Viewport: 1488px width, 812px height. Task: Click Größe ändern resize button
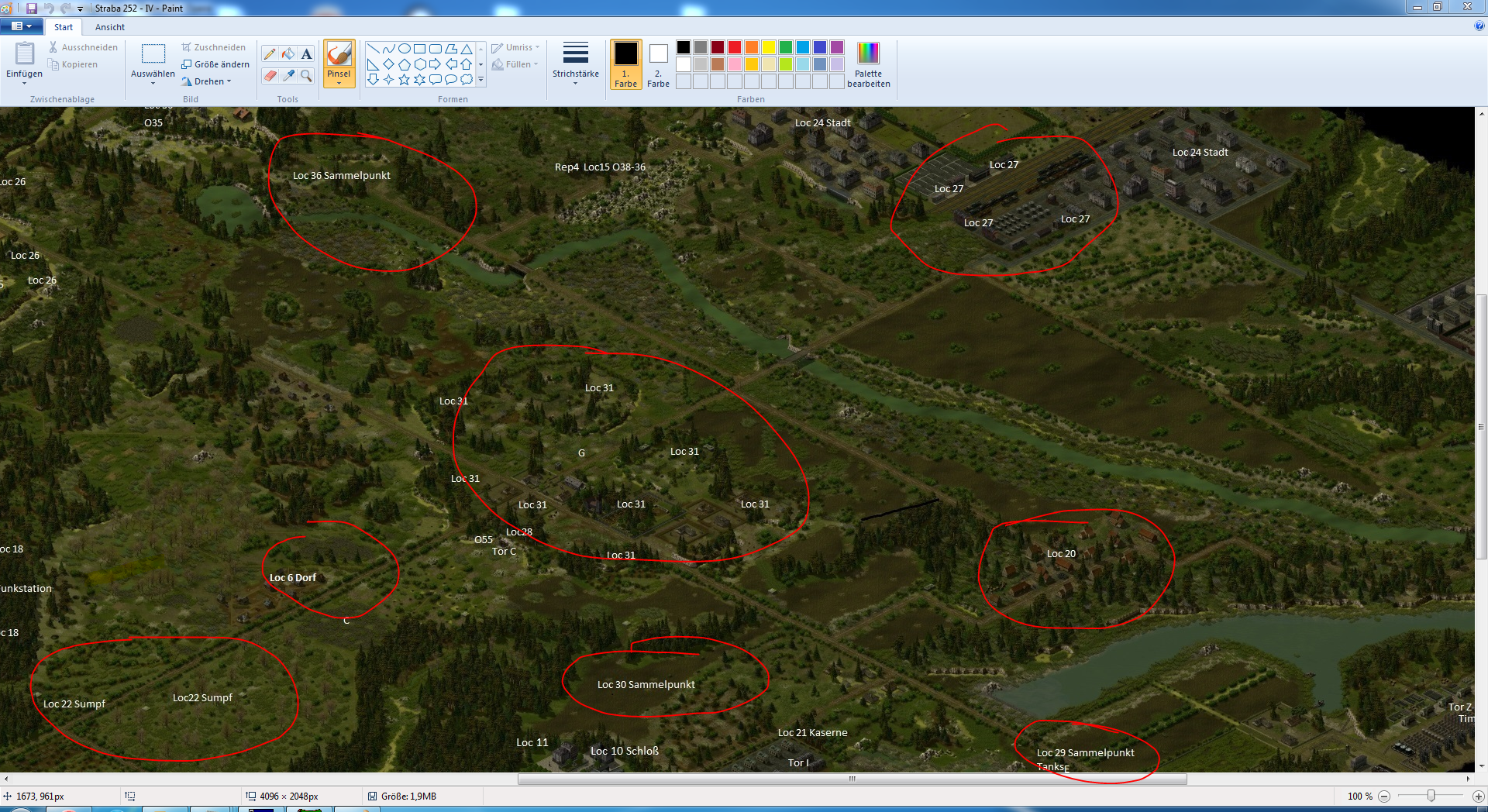(x=215, y=64)
